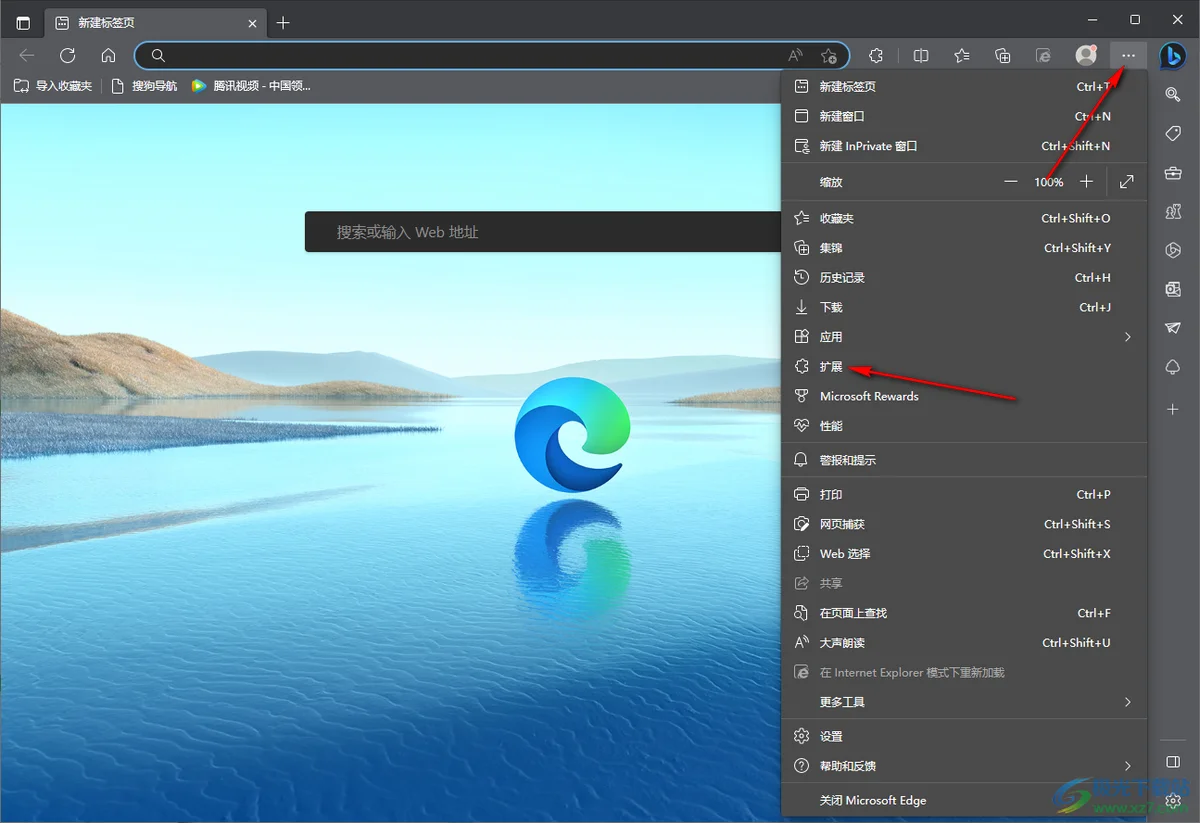Choose 新建标签页 in the menu
This screenshot has width=1200, height=823.
tap(964, 87)
